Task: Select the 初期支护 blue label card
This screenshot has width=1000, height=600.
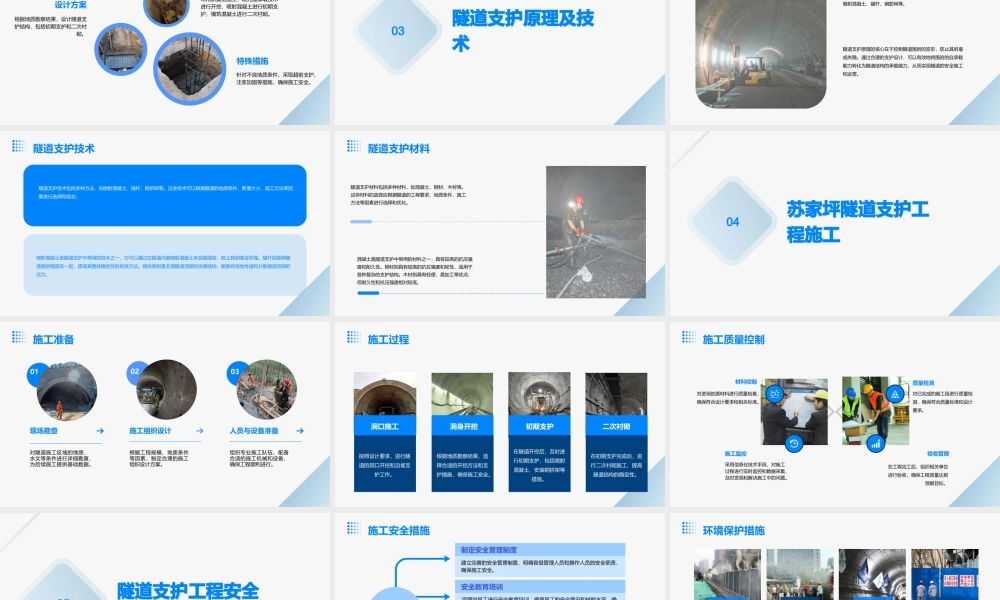Action: coord(540,426)
